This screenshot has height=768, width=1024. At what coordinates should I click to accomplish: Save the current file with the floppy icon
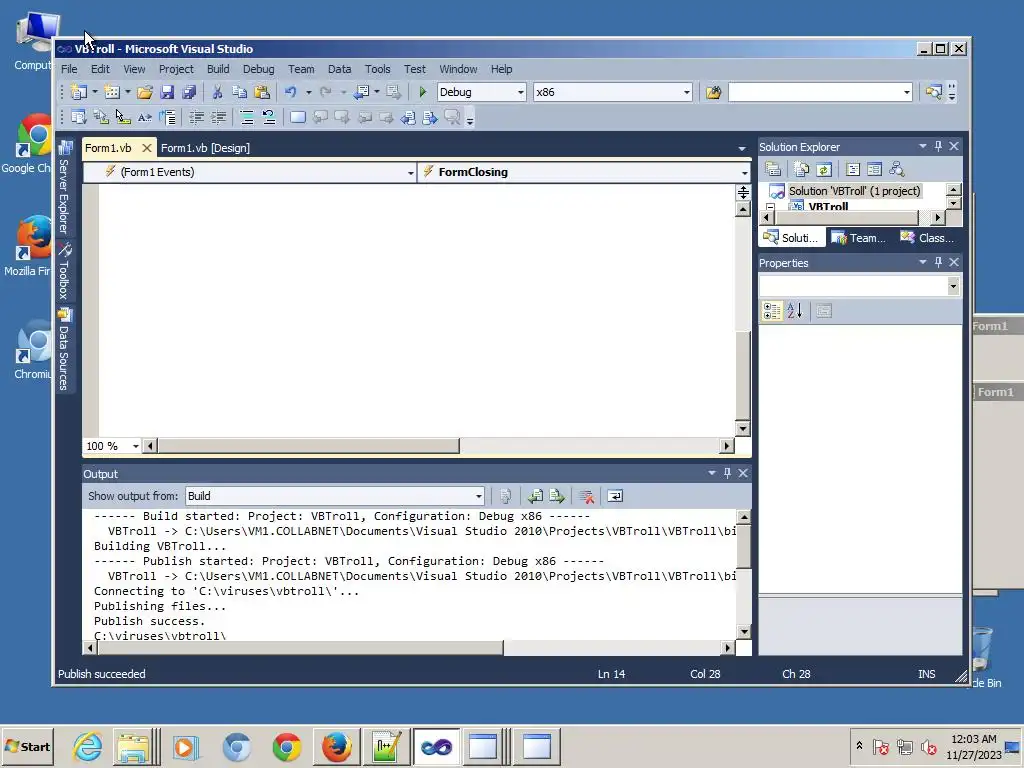pos(167,92)
